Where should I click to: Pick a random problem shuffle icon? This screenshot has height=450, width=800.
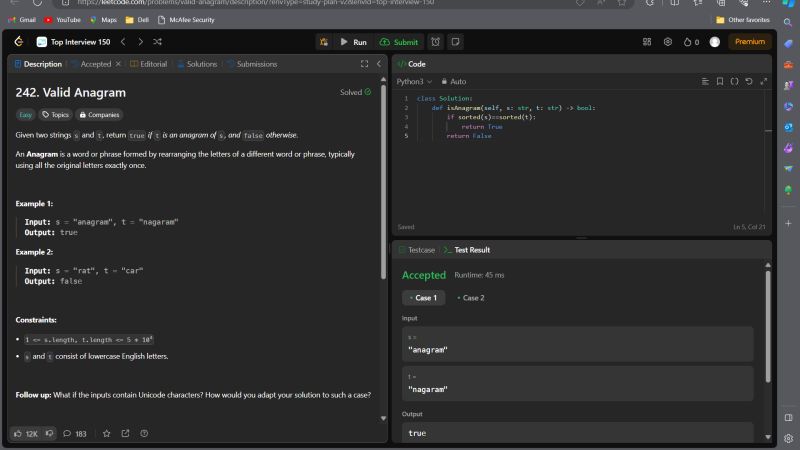158,42
